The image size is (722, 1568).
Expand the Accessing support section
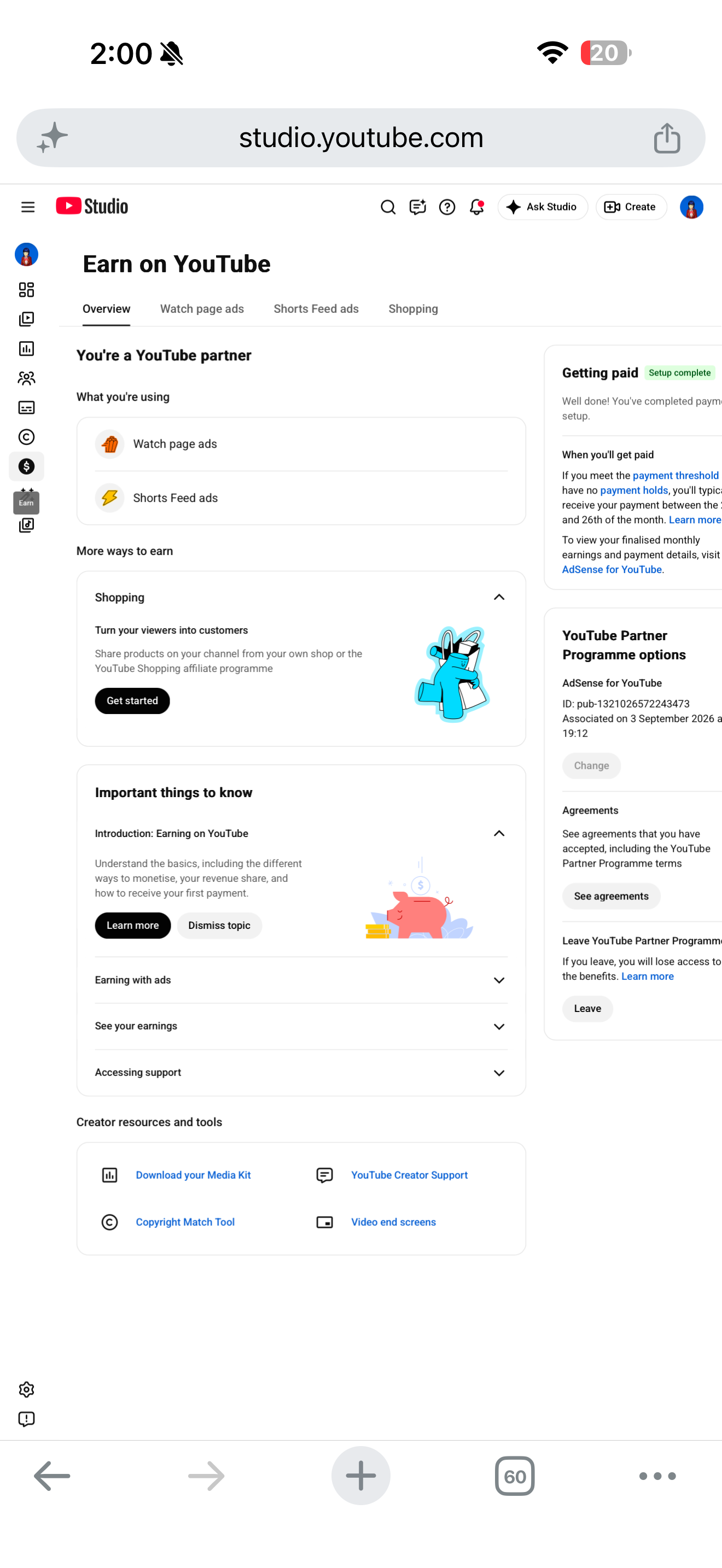(x=301, y=1073)
